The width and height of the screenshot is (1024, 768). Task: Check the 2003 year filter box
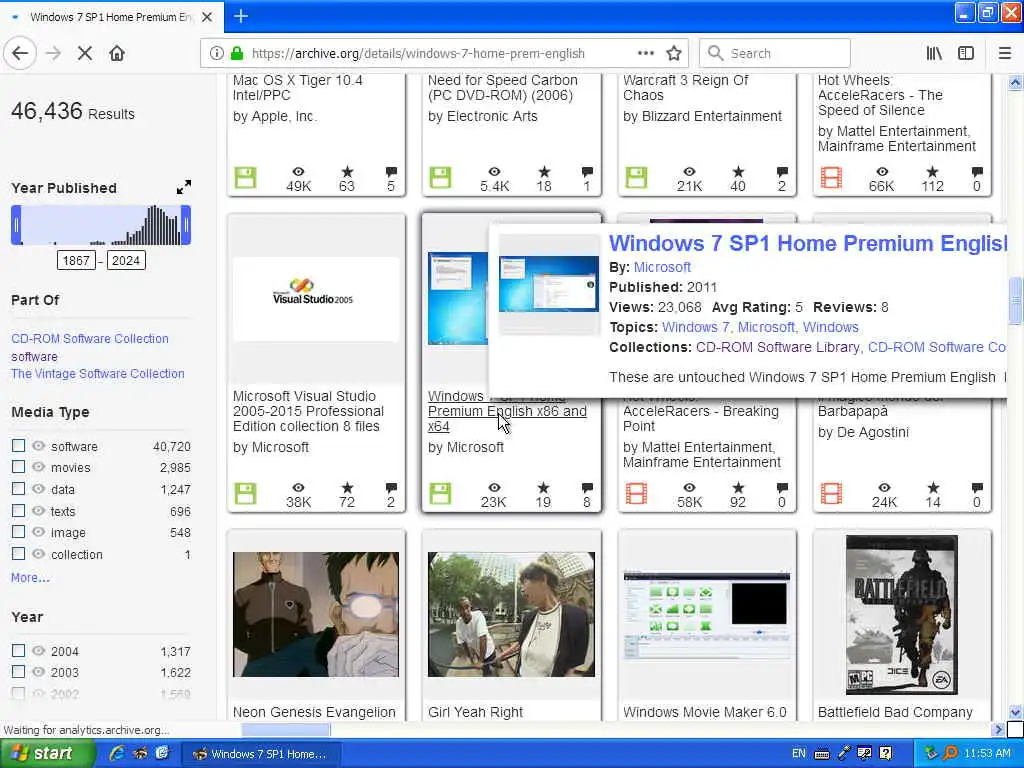coord(18,671)
